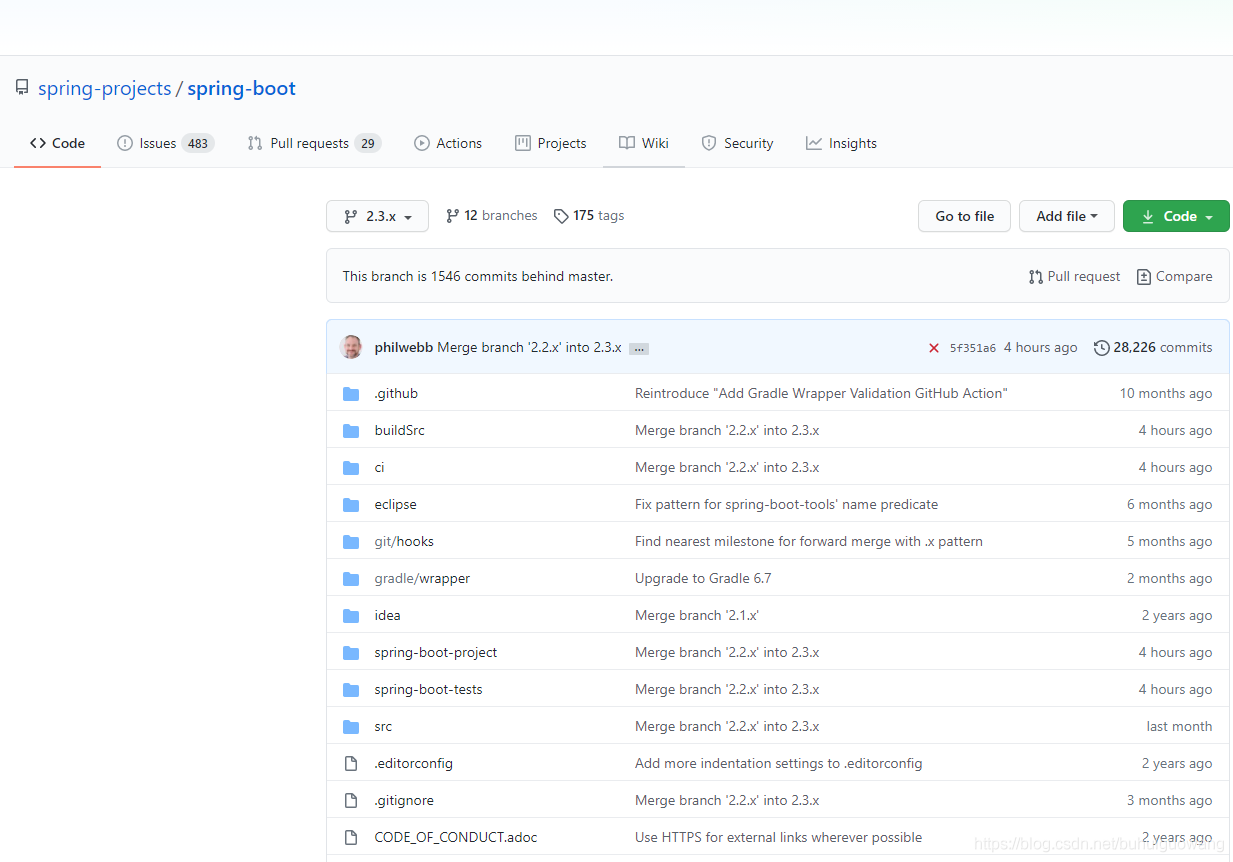Open the green Code dropdown
Screen dimensions: 1233x862
1176,215
